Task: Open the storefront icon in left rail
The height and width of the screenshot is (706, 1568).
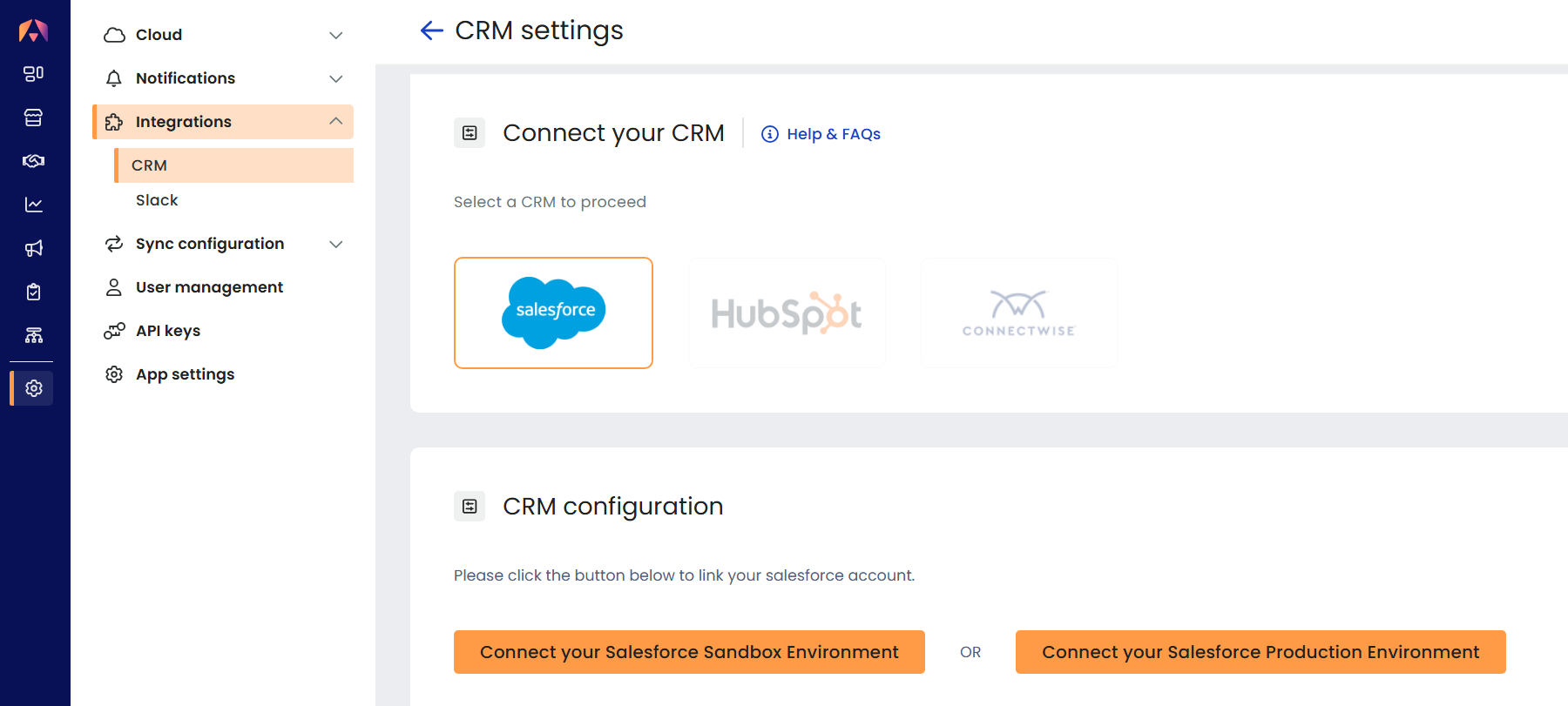Action: pos(33,118)
